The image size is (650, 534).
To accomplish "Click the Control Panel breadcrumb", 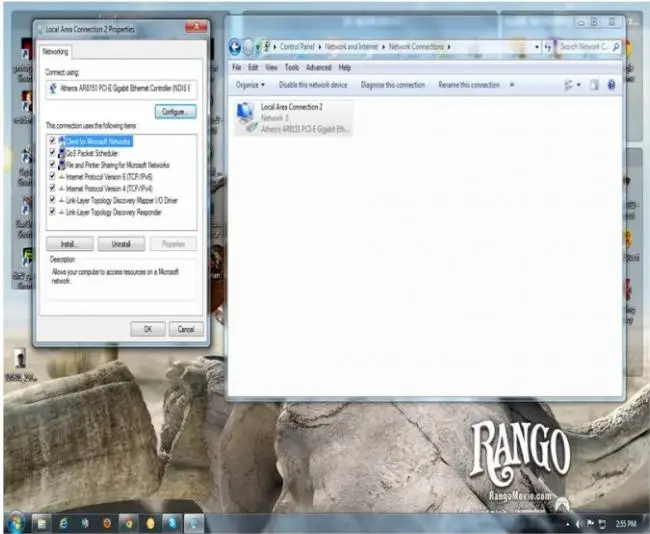I will (297, 47).
